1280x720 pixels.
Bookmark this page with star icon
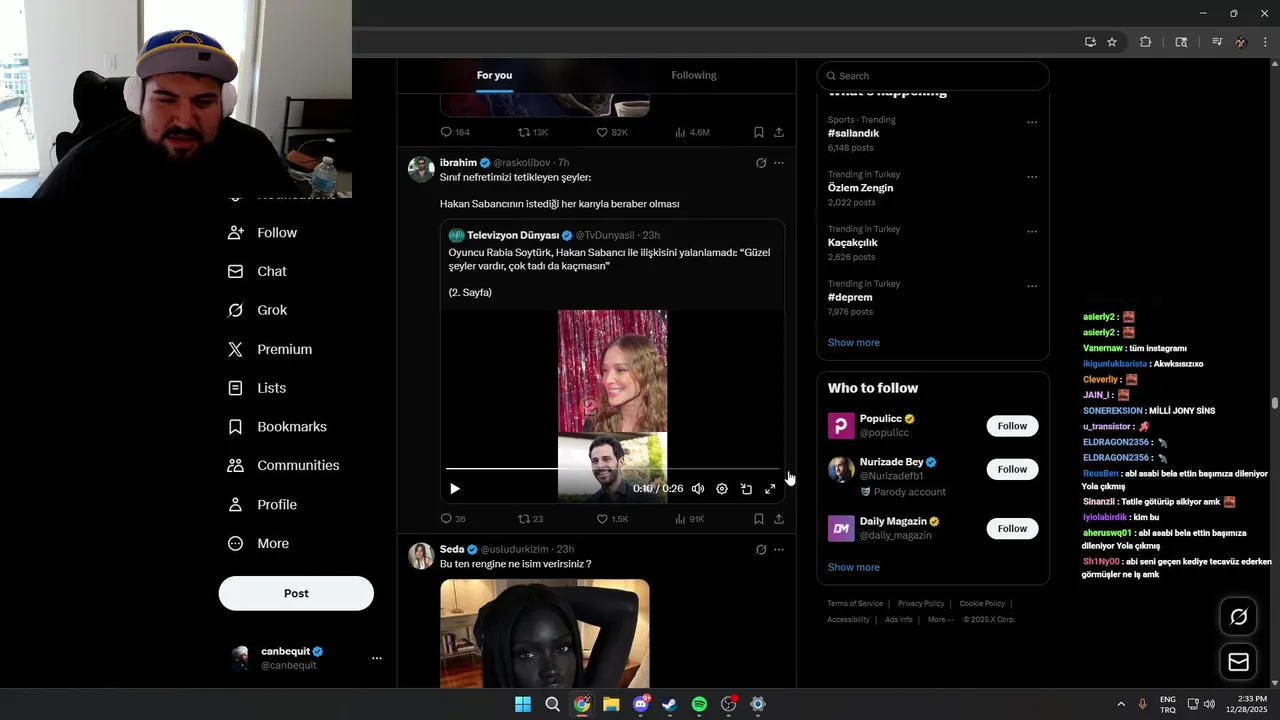1112,42
